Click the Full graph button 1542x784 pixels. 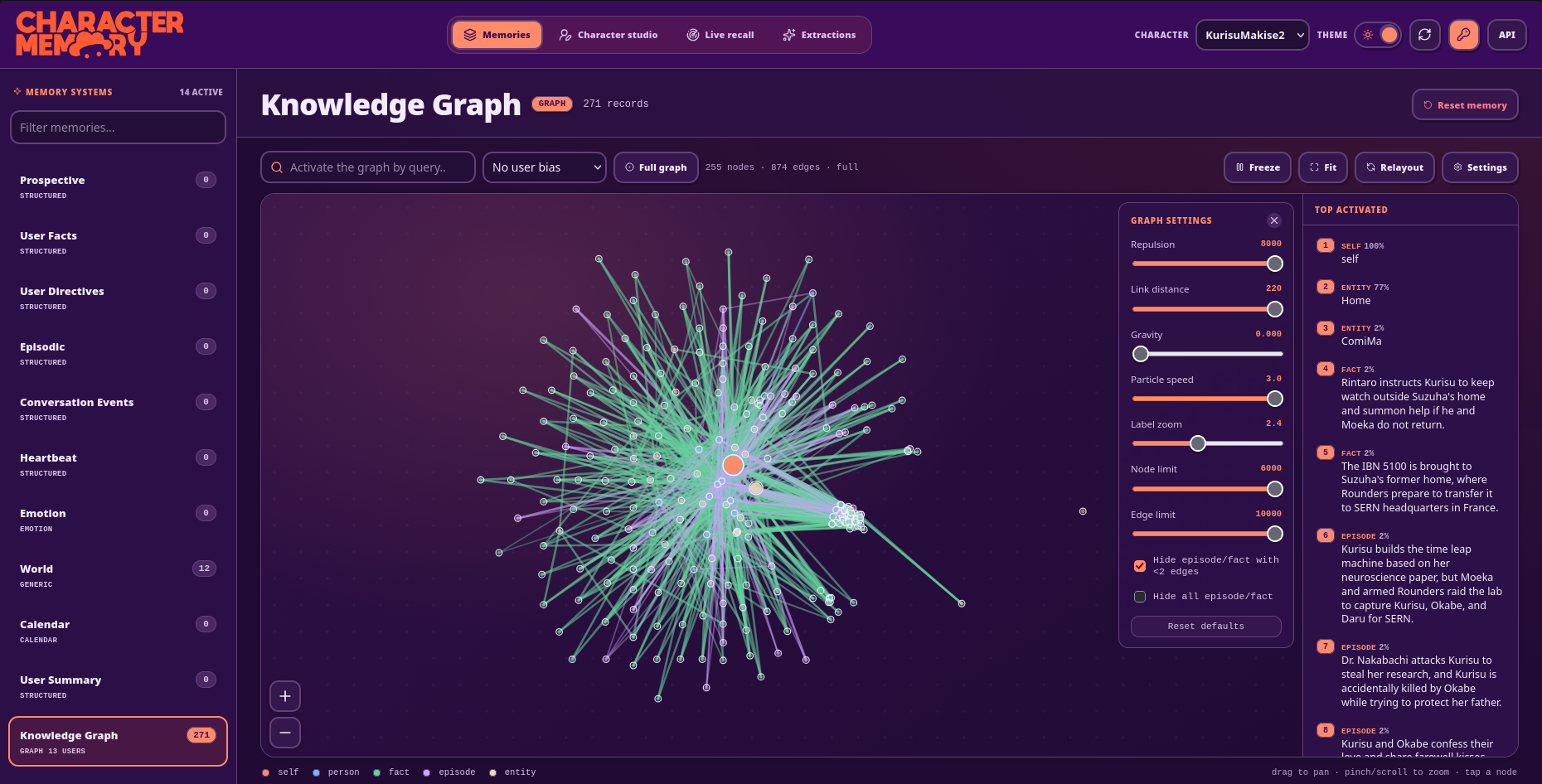(656, 167)
